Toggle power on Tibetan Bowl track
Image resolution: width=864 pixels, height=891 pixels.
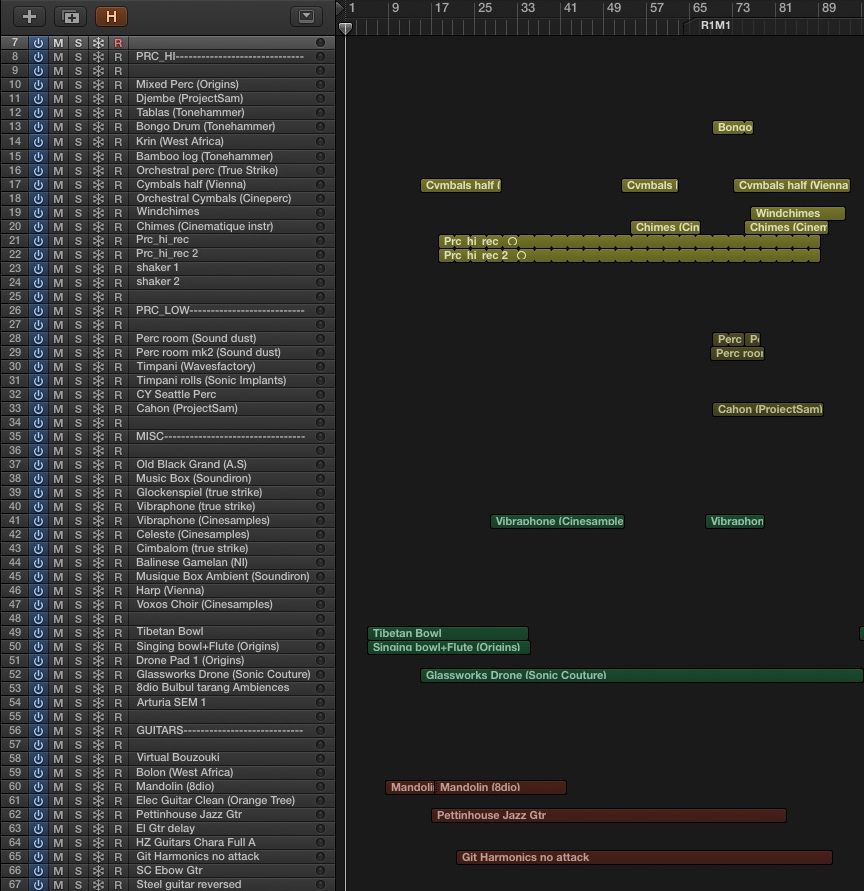click(38, 632)
